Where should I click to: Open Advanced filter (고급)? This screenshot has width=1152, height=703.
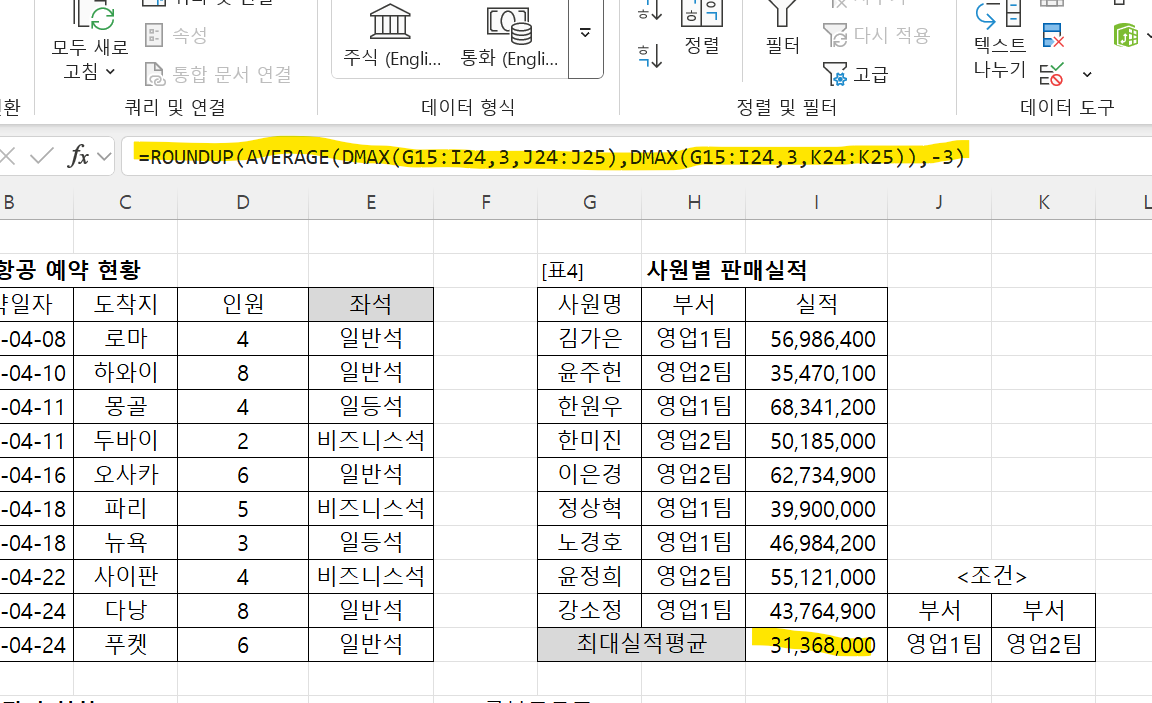(x=855, y=74)
